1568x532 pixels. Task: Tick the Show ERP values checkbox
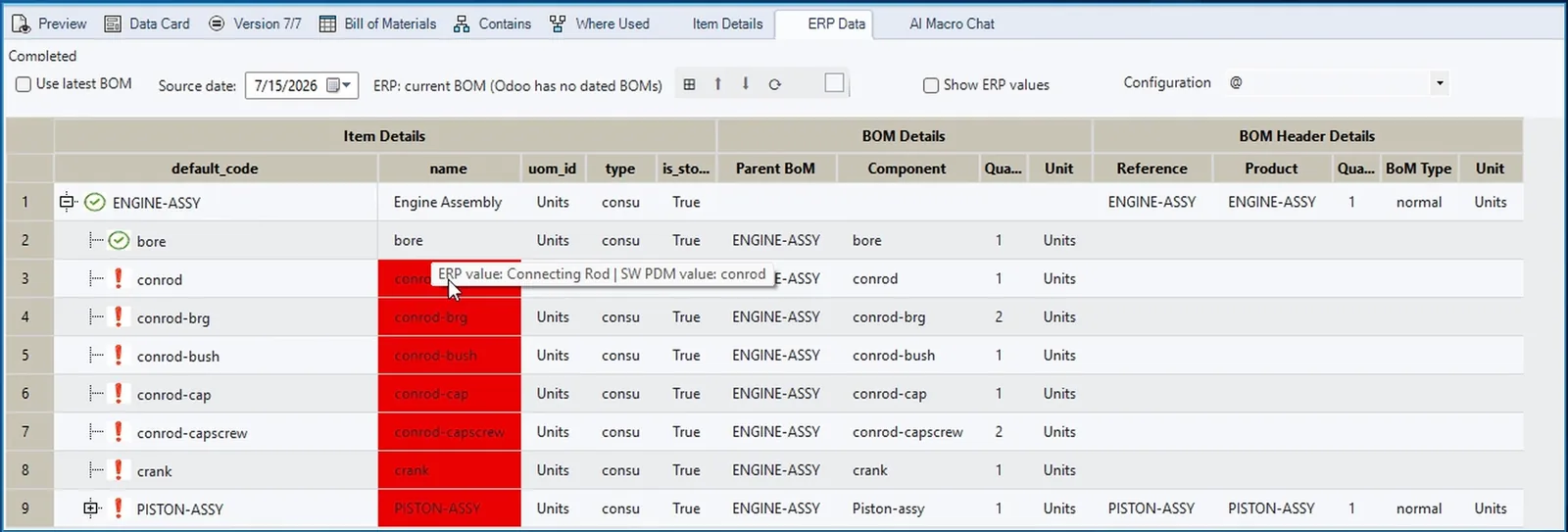931,85
